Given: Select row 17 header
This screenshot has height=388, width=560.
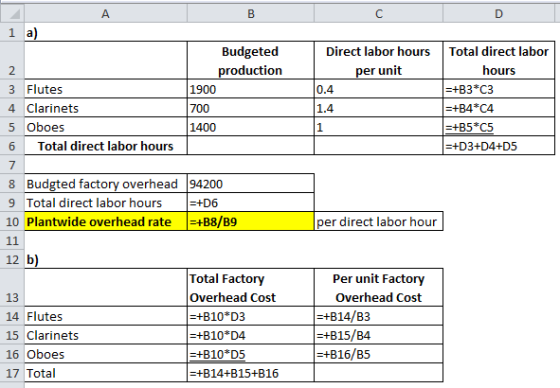Looking at the screenshot, I should [x=12, y=373].
